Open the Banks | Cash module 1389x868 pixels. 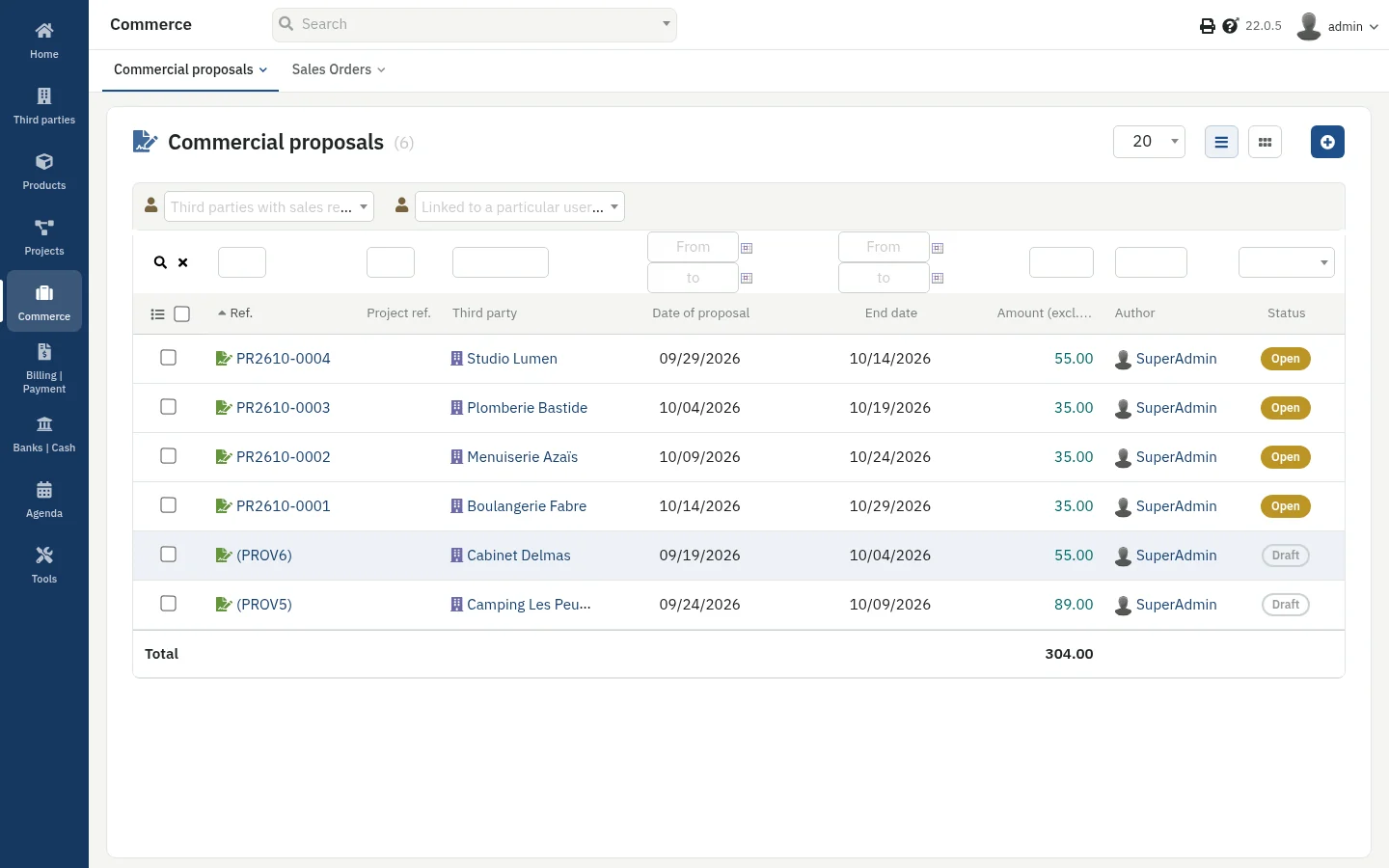(x=44, y=433)
